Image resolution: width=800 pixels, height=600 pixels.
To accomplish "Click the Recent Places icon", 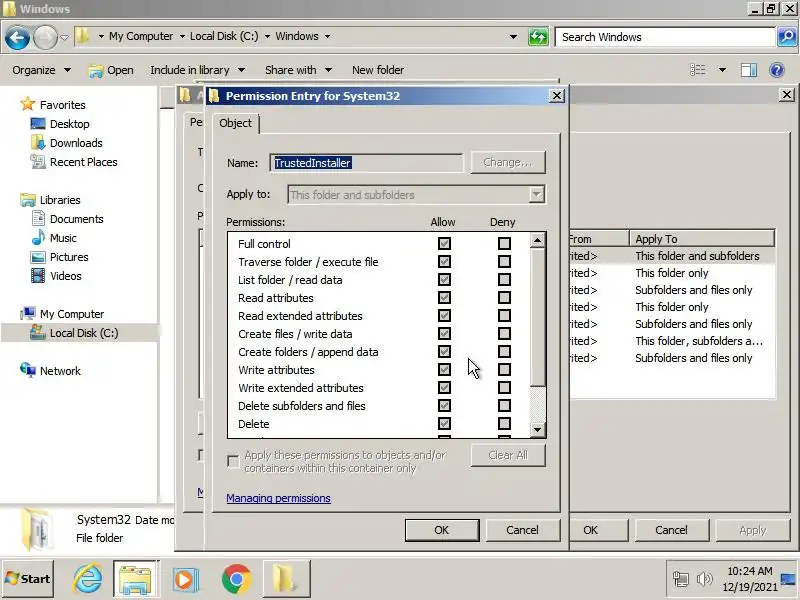I will pyautogui.click(x=38, y=162).
